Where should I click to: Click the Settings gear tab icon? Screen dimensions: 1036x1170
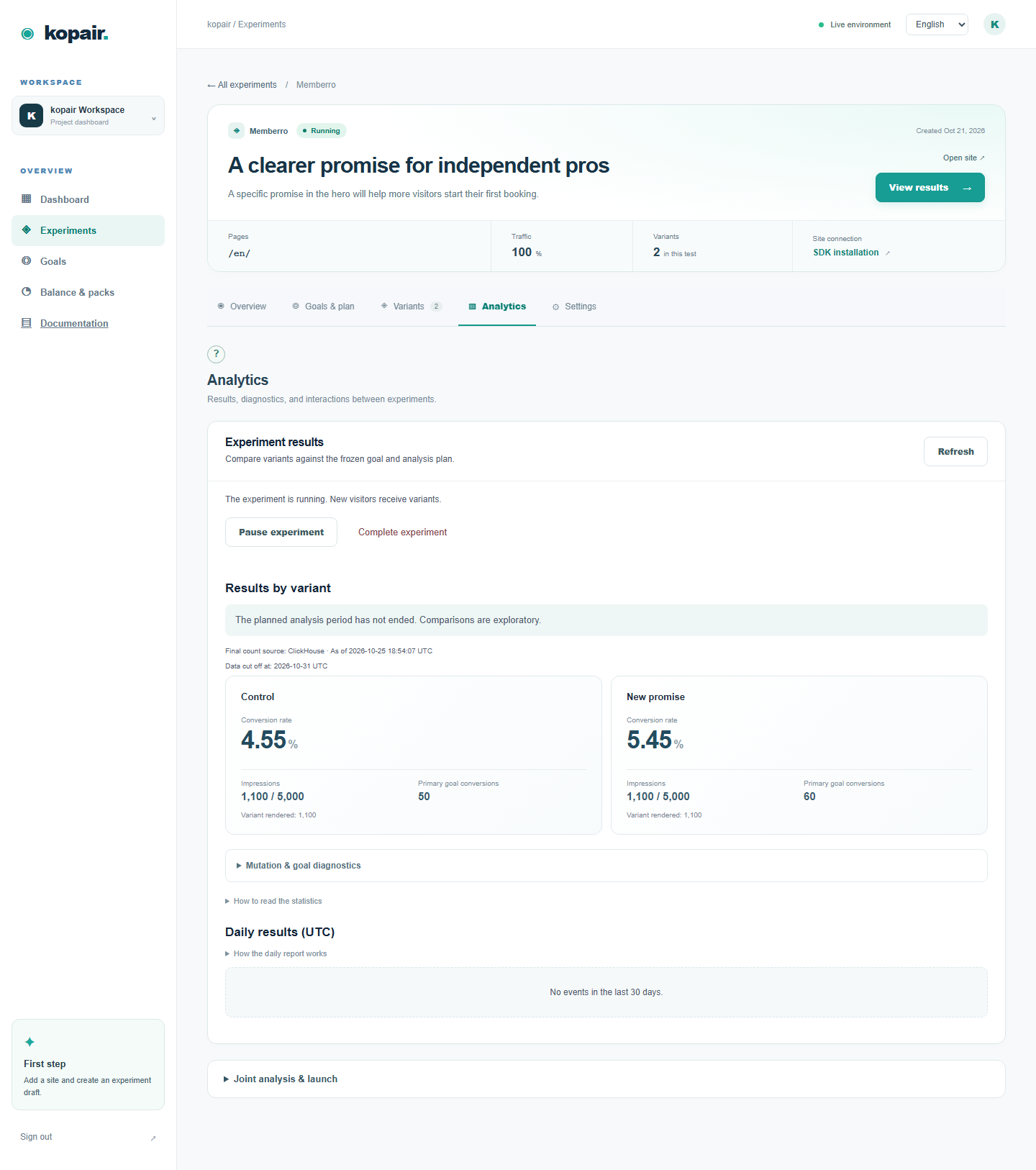(555, 307)
